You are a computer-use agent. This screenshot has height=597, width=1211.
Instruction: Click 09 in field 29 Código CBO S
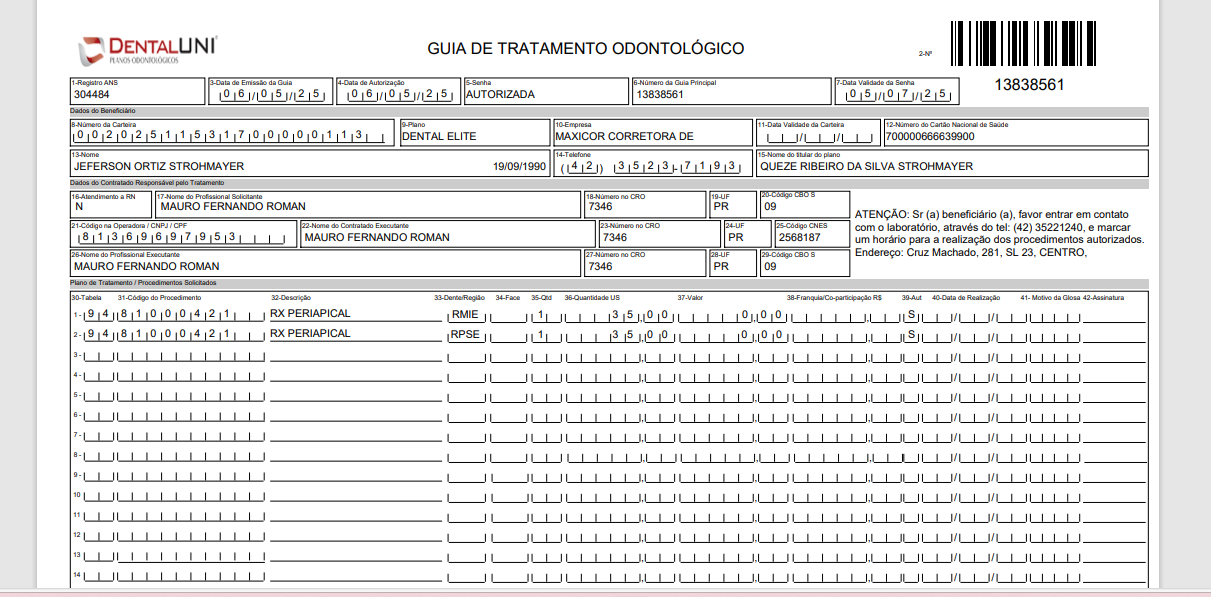point(769,267)
